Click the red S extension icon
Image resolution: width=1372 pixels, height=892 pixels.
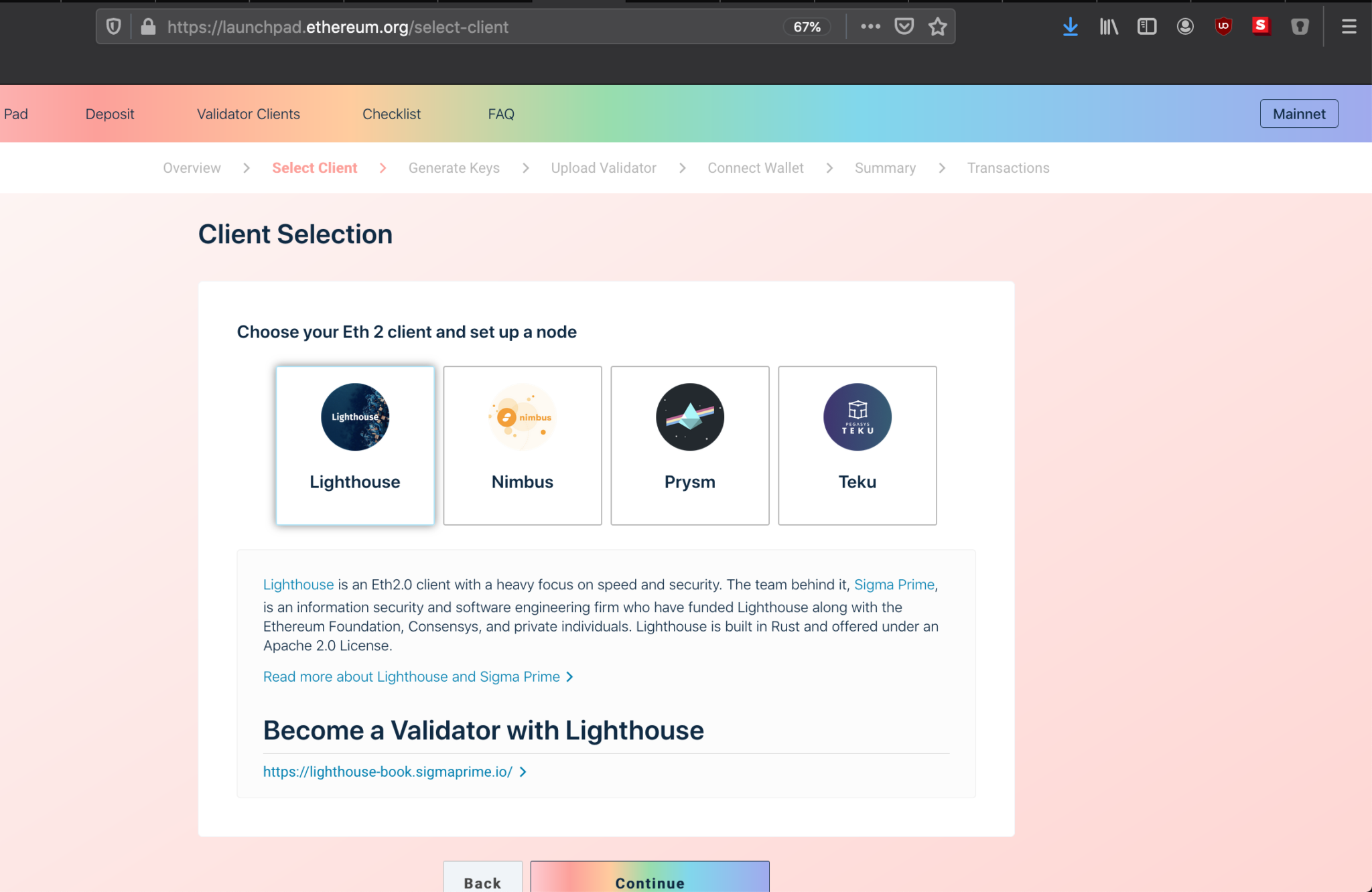click(1261, 25)
